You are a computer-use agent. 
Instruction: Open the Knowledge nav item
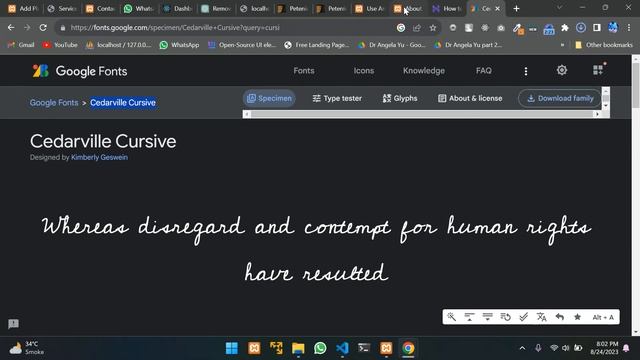(424, 71)
